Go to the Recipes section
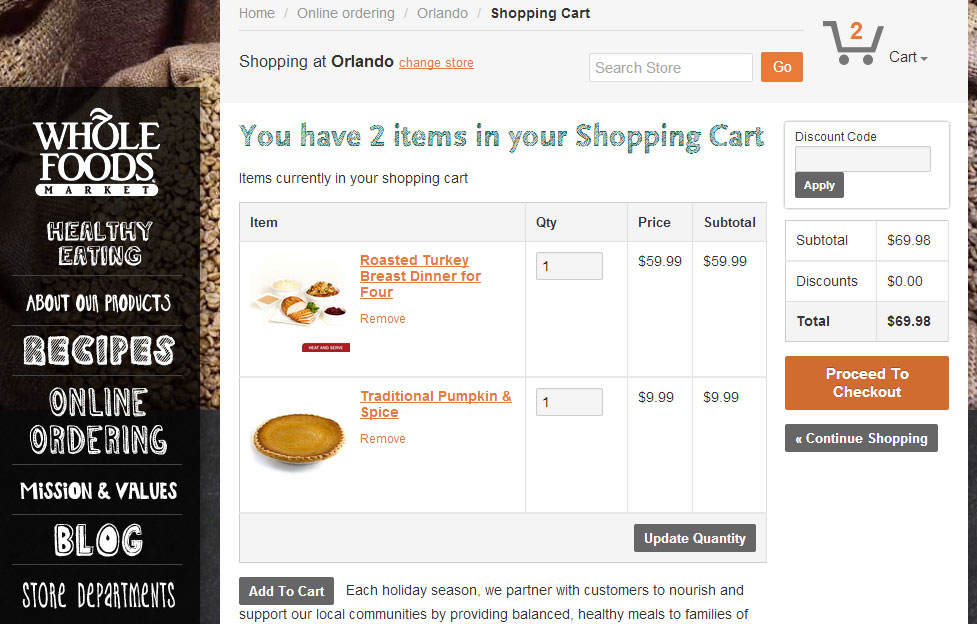This screenshot has height=624, width=977. click(98, 350)
